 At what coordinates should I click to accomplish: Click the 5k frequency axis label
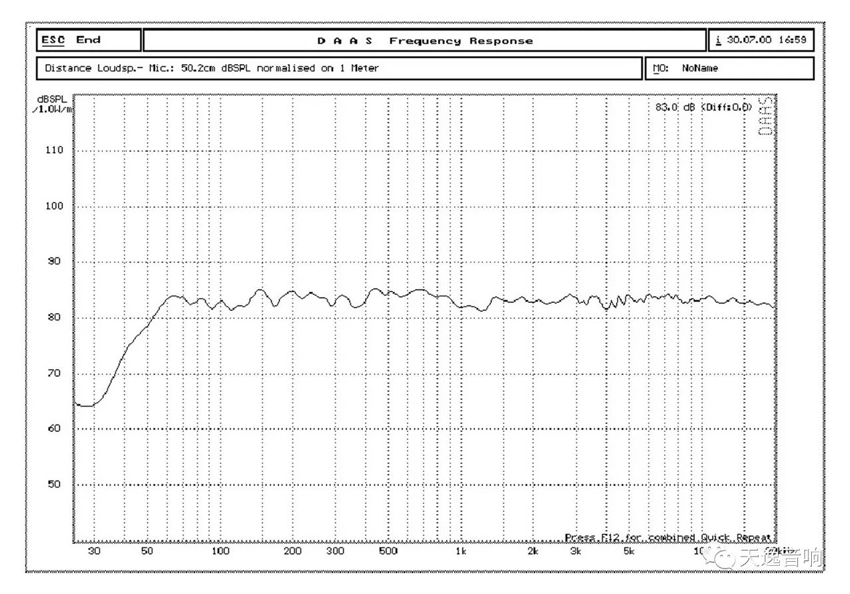[x=628, y=552]
